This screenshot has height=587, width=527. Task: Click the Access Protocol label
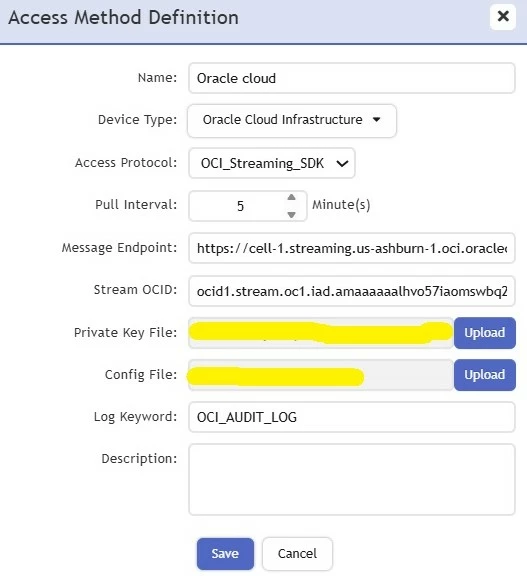tap(126, 162)
